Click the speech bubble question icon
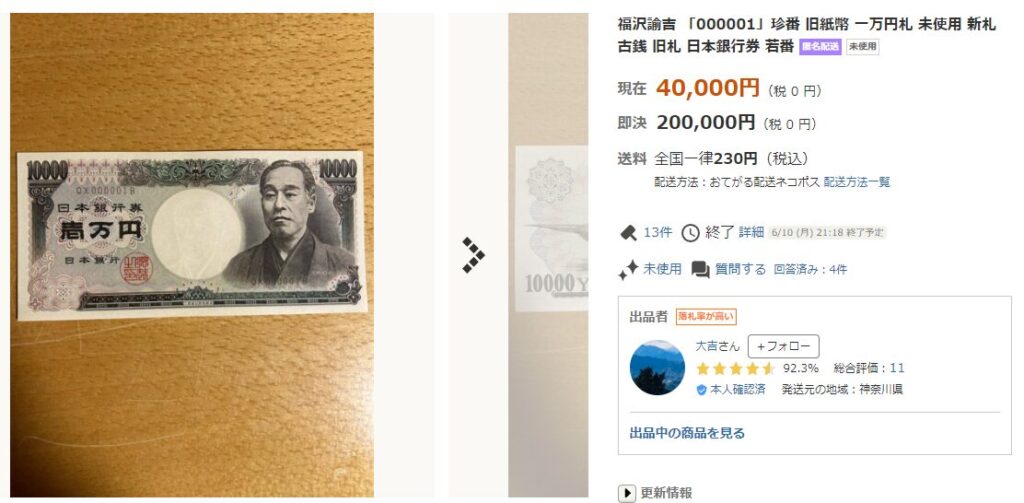Viewport: 1024px width, 503px height. [700, 269]
